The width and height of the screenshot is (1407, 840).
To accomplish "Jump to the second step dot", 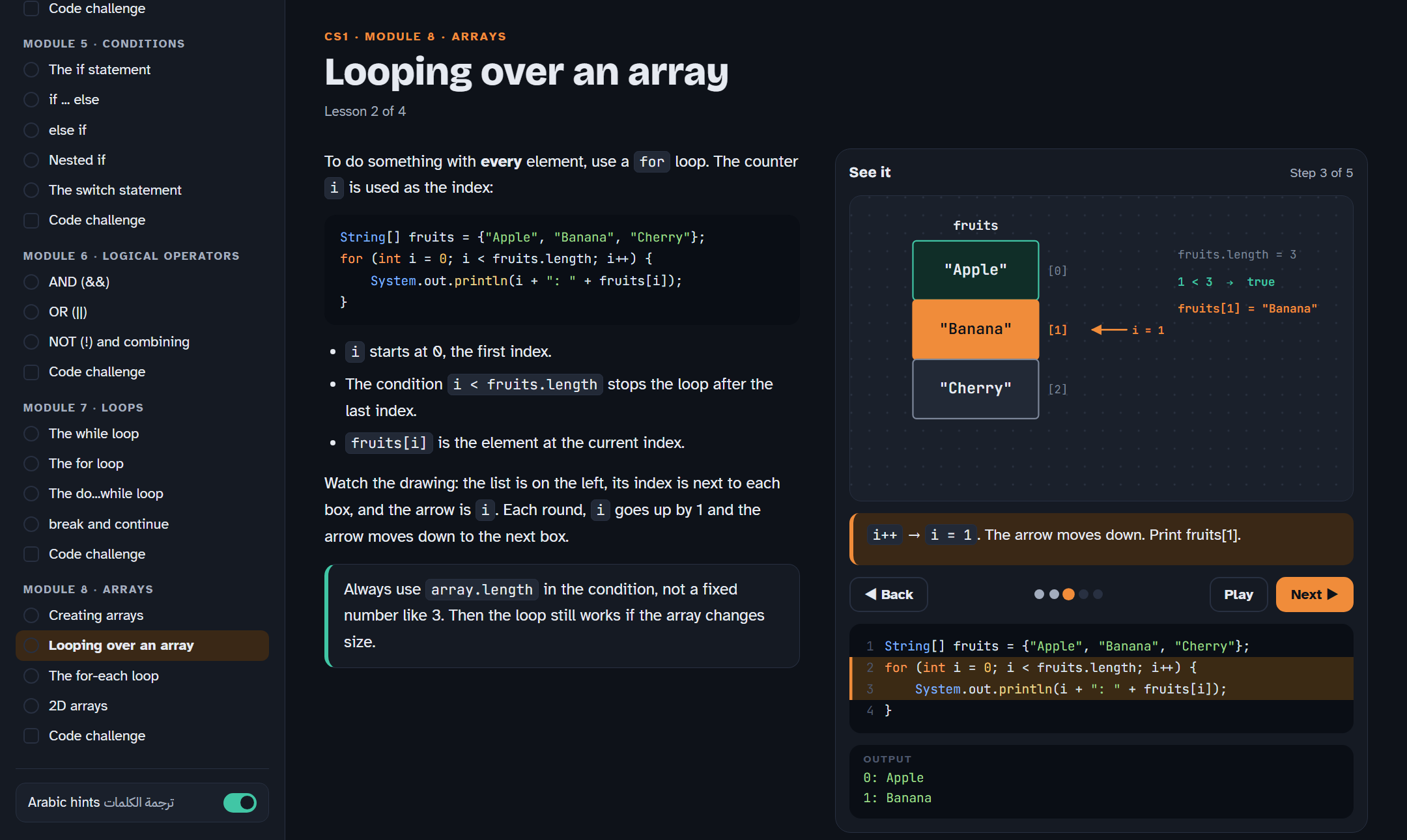I will 1054,594.
